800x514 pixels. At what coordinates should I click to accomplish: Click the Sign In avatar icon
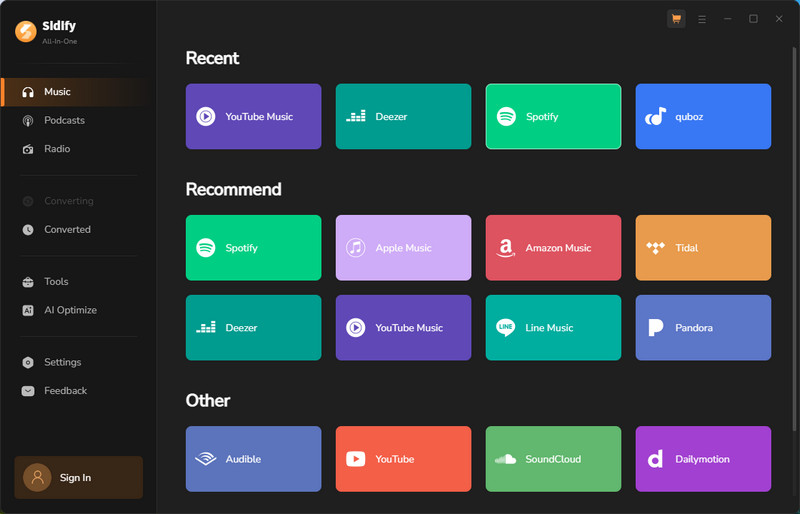(x=37, y=477)
